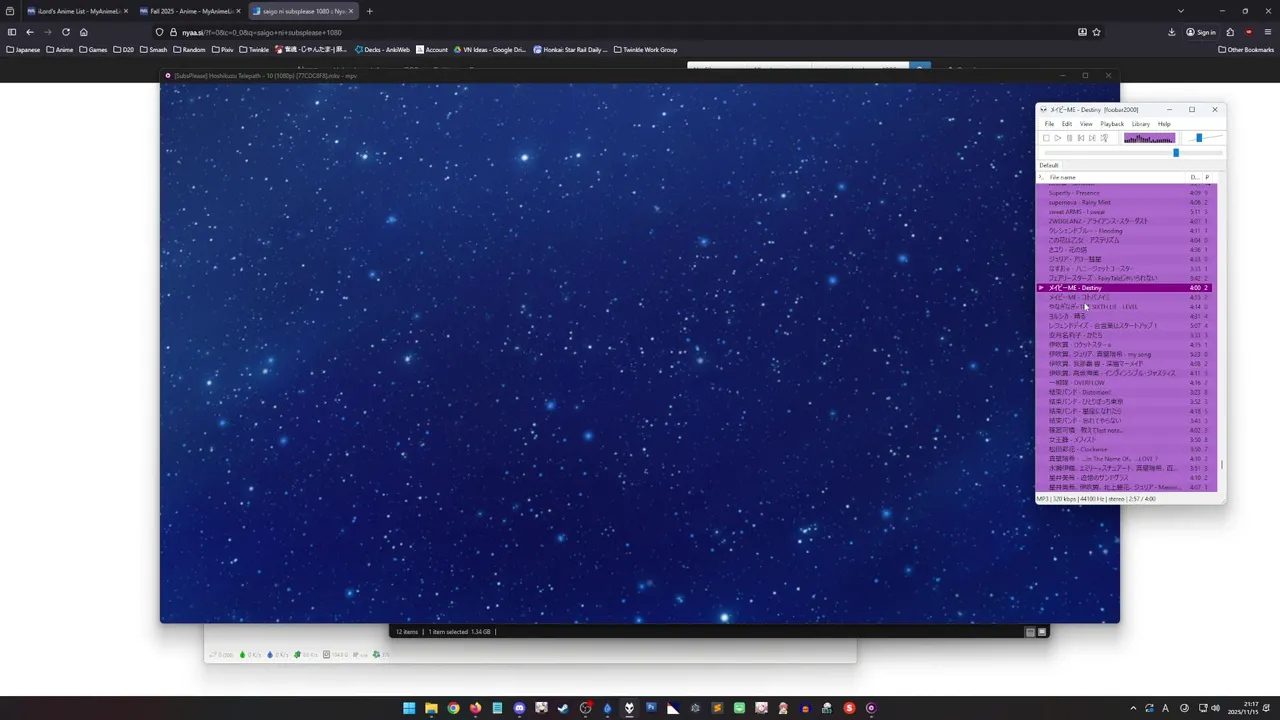Click the File name column header
Screen dimensions: 1280x720
tap(1117, 177)
